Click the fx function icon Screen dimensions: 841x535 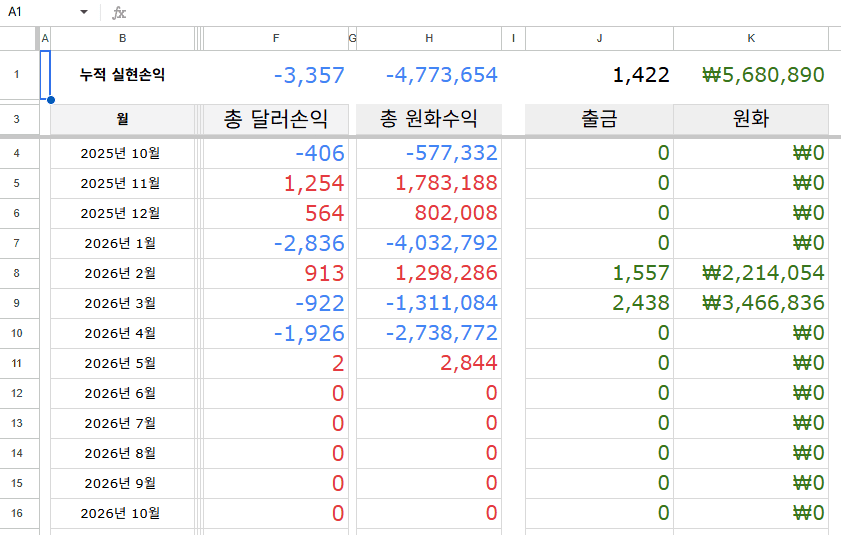click(119, 13)
